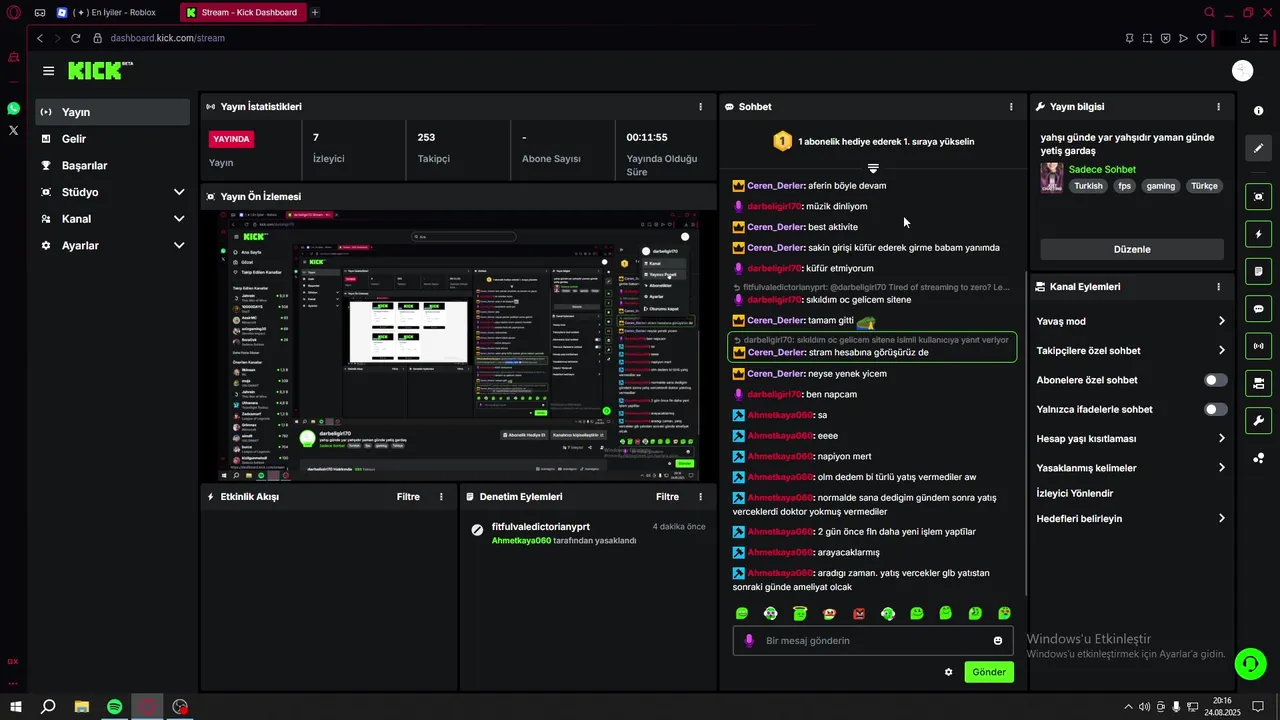Toggle the channel actions widget icon

click(x=1258, y=383)
